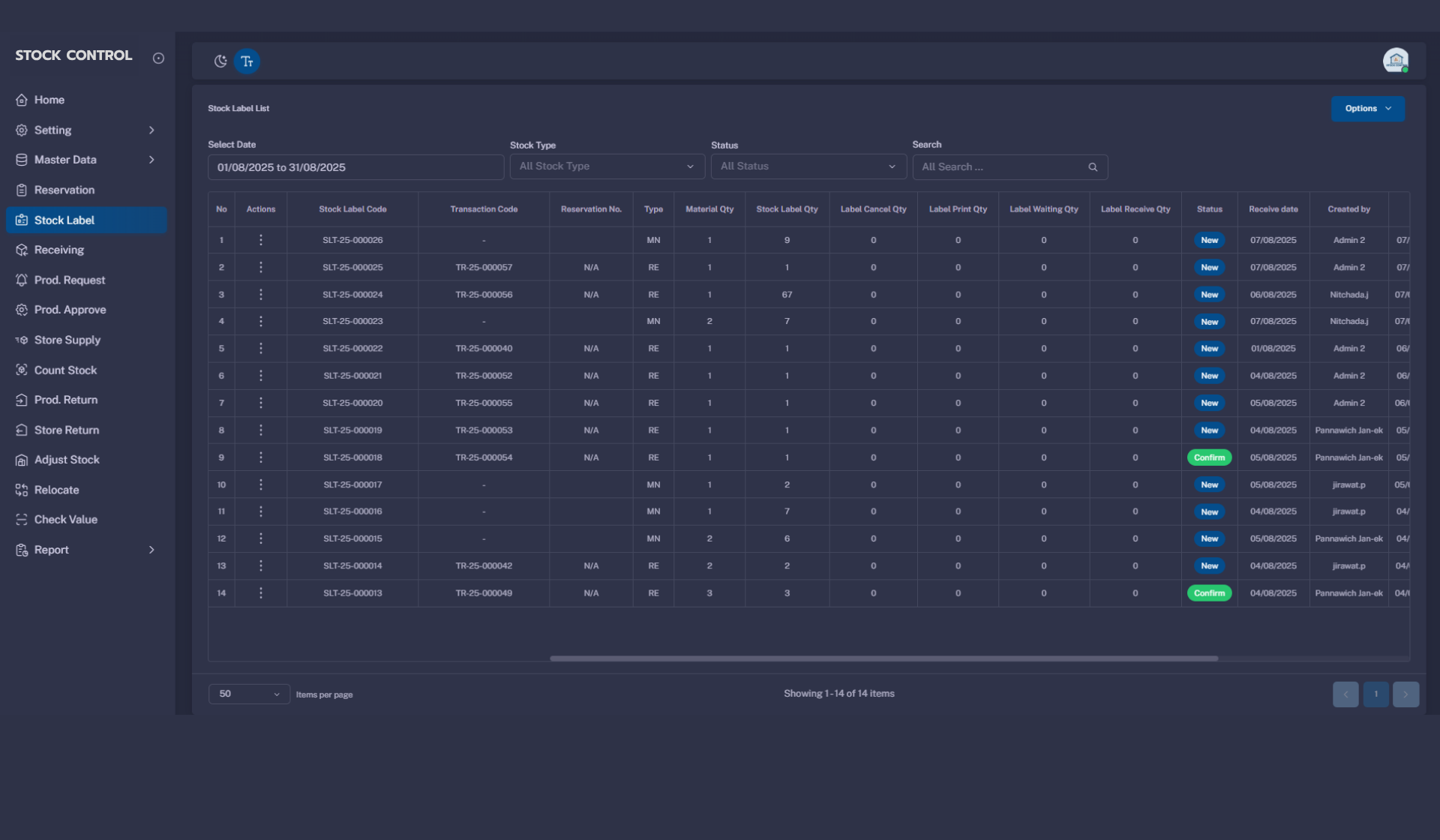Open the Options dropdown button

pyautogui.click(x=1368, y=109)
